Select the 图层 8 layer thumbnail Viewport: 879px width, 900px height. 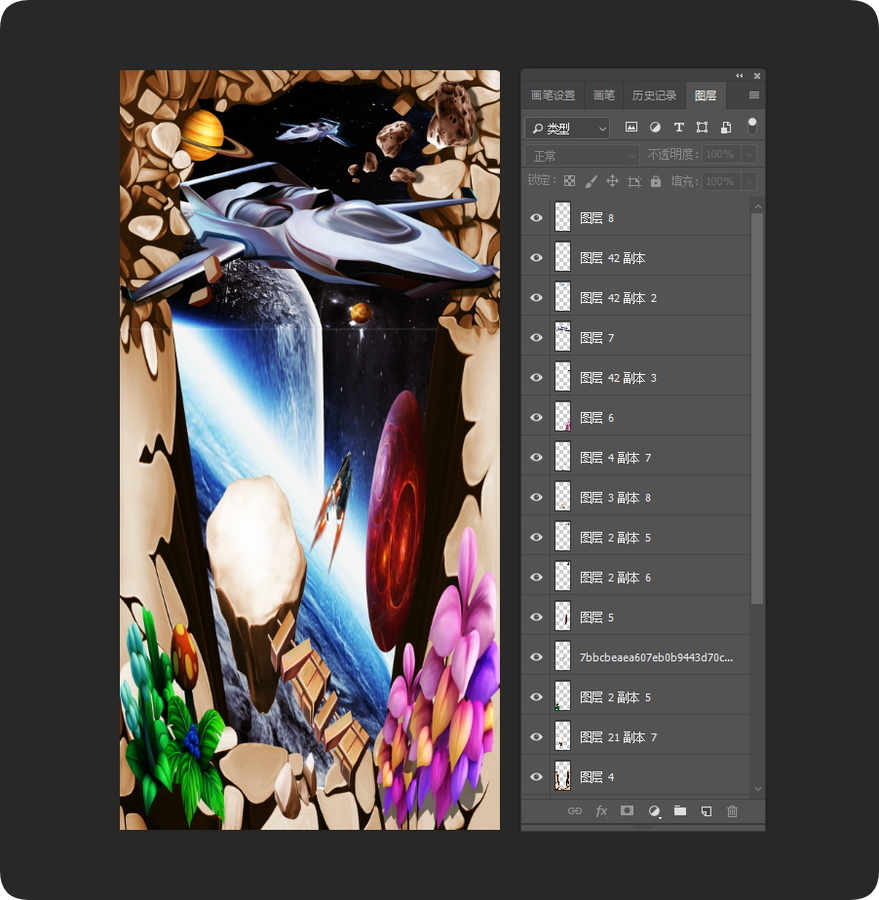pos(563,218)
